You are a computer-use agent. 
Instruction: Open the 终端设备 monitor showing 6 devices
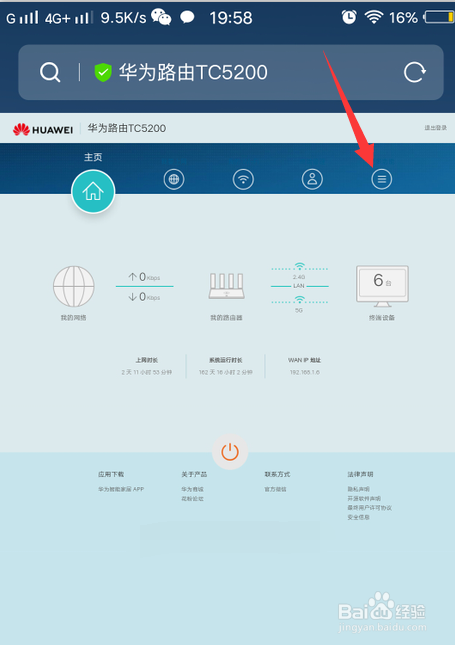point(382,286)
